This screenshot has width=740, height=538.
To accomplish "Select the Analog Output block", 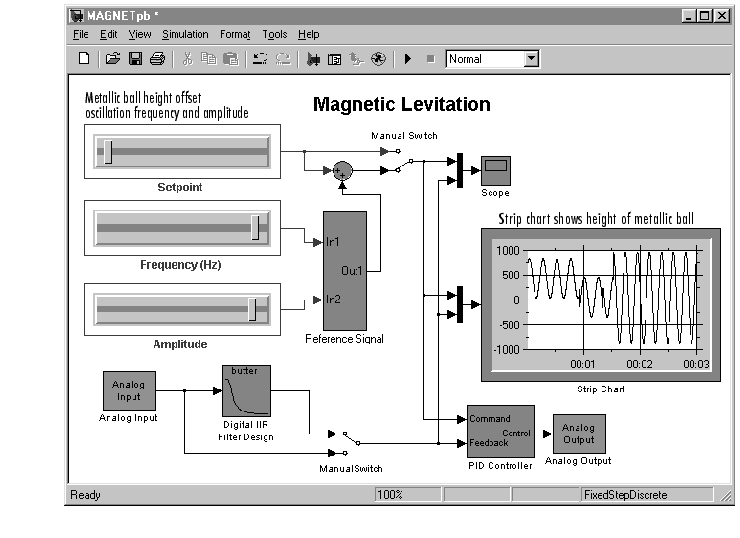I will tap(579, 434).
